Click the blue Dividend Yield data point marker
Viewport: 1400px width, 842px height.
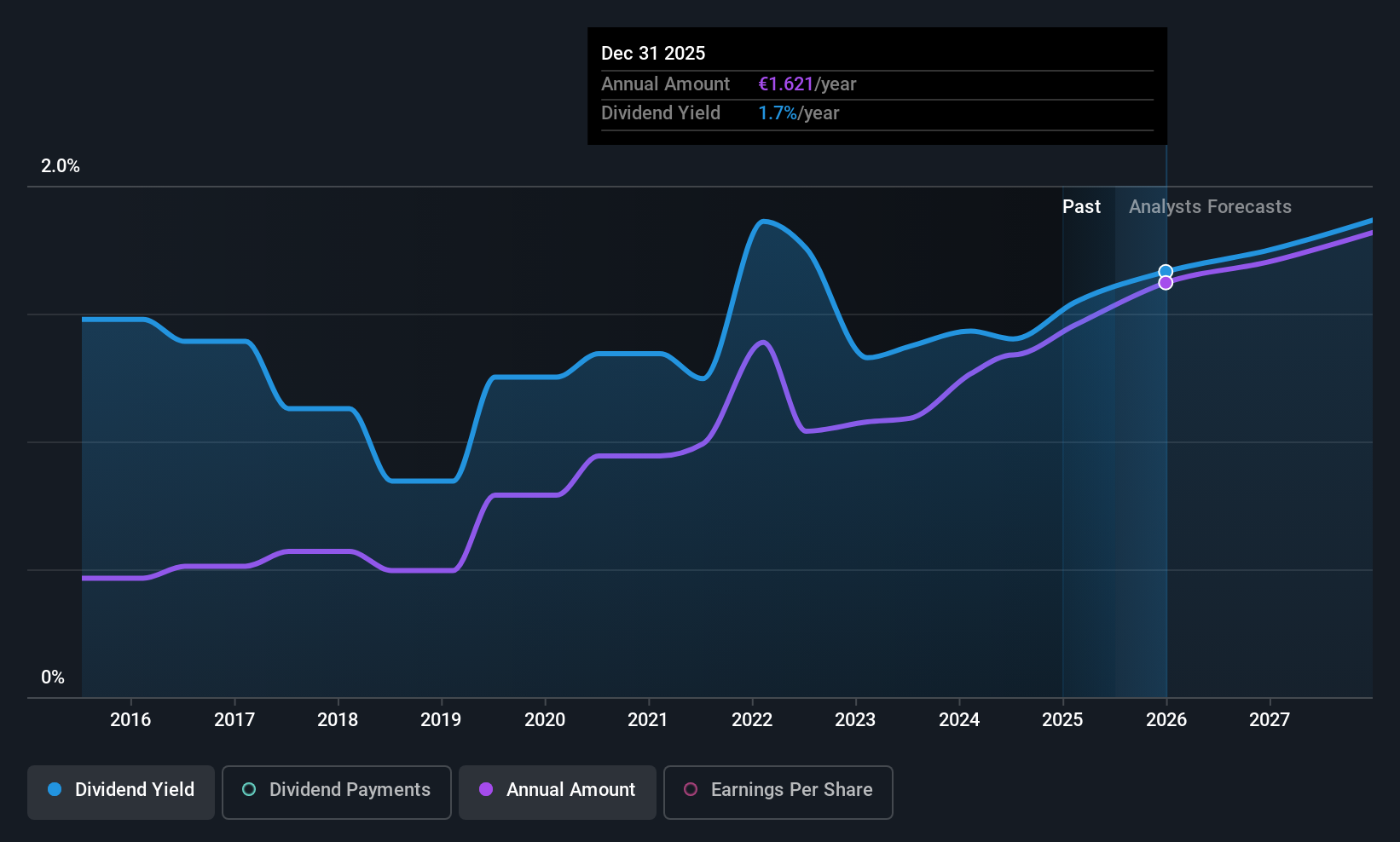pyautogui.click(x=1166, y=272)
